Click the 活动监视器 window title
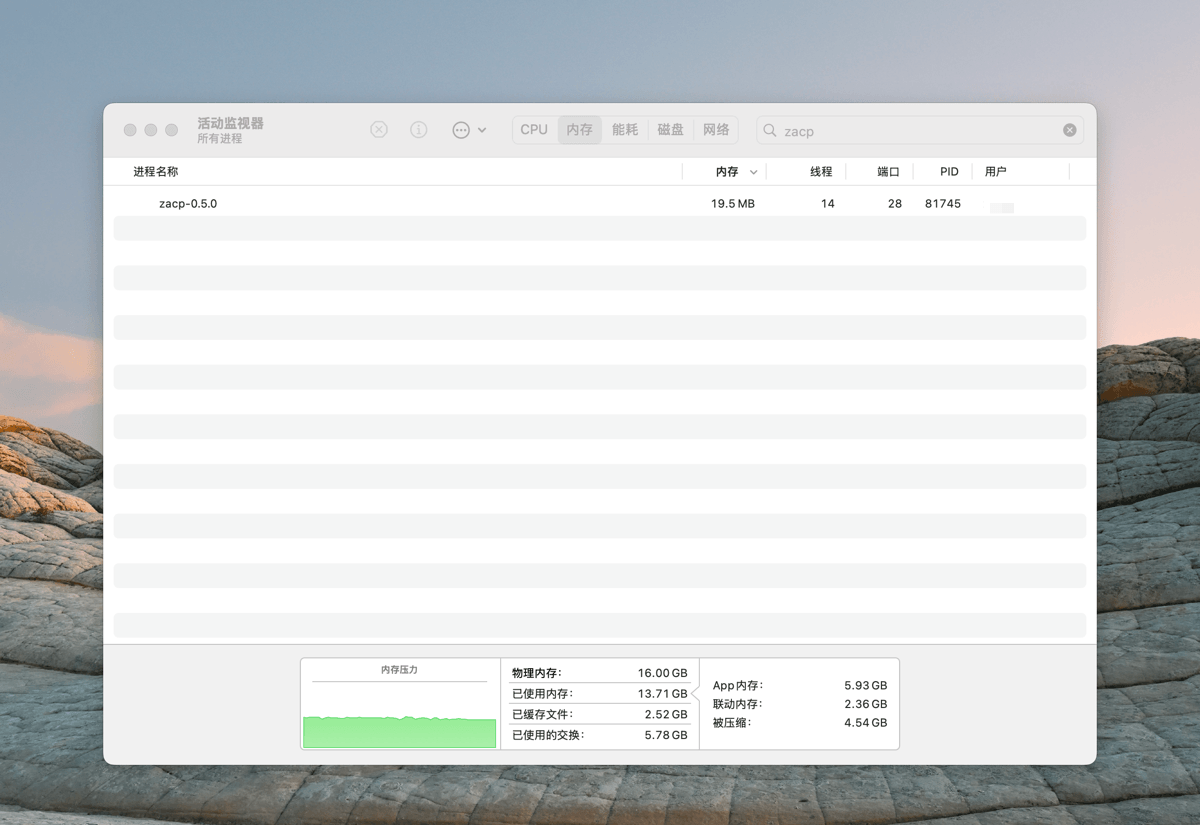The width and height of the screenshot is (1200, 825). tap(230, 123)
